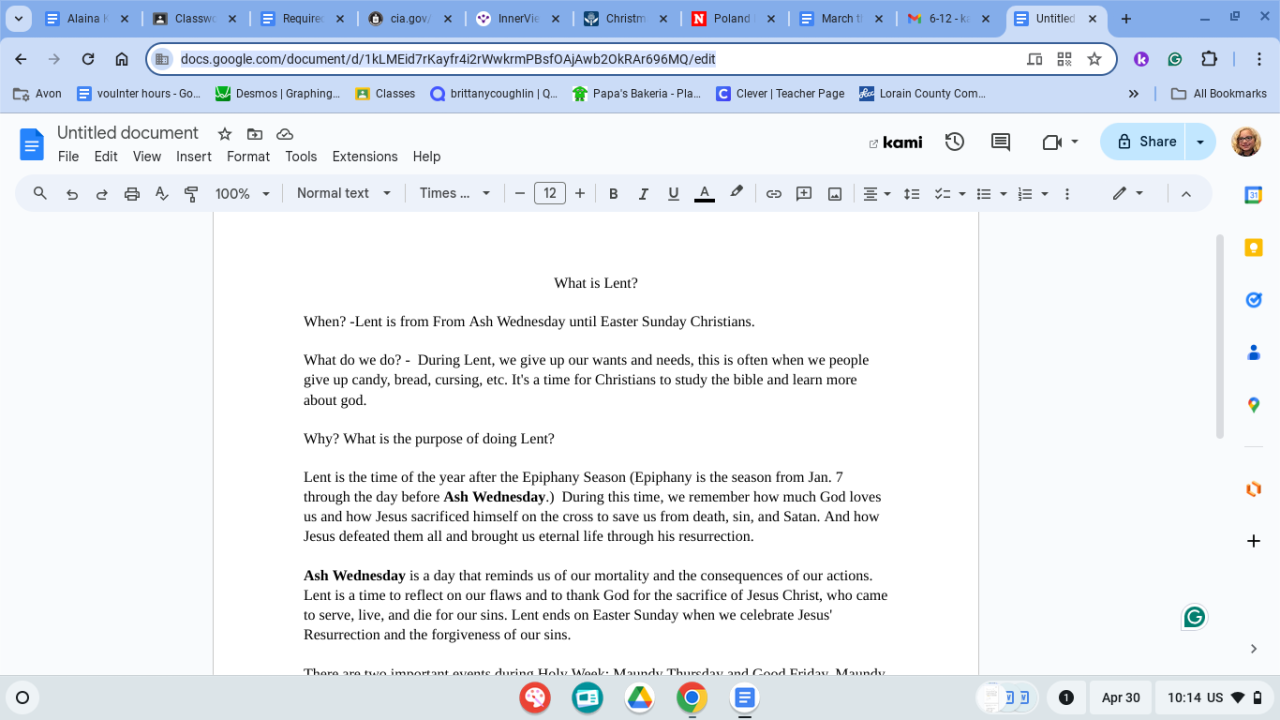The height and width of the screenshot is (720, 1280).
Task: Open Google Maps in side panel
Action: [x=1253, y=405]
